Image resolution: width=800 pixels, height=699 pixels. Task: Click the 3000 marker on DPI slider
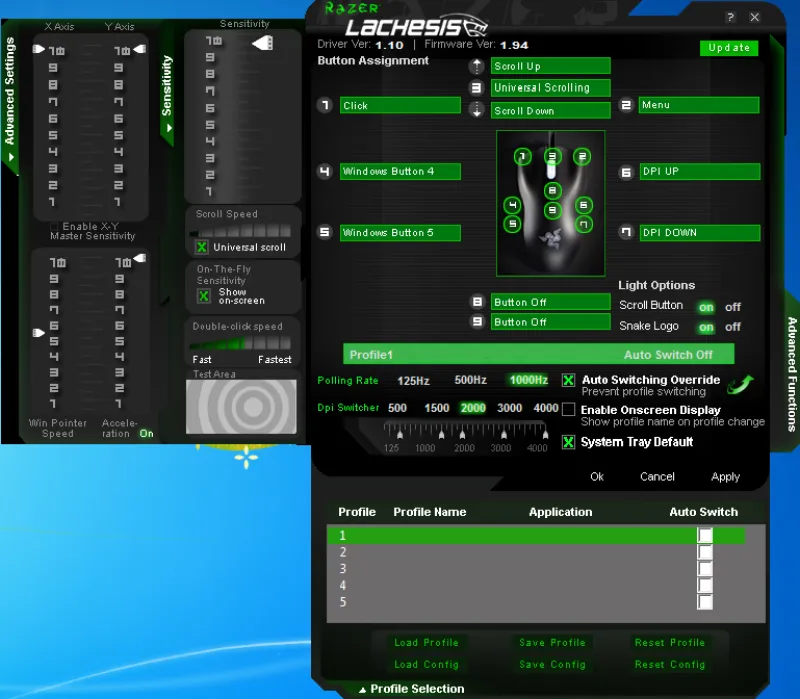[x=503, y=435]
